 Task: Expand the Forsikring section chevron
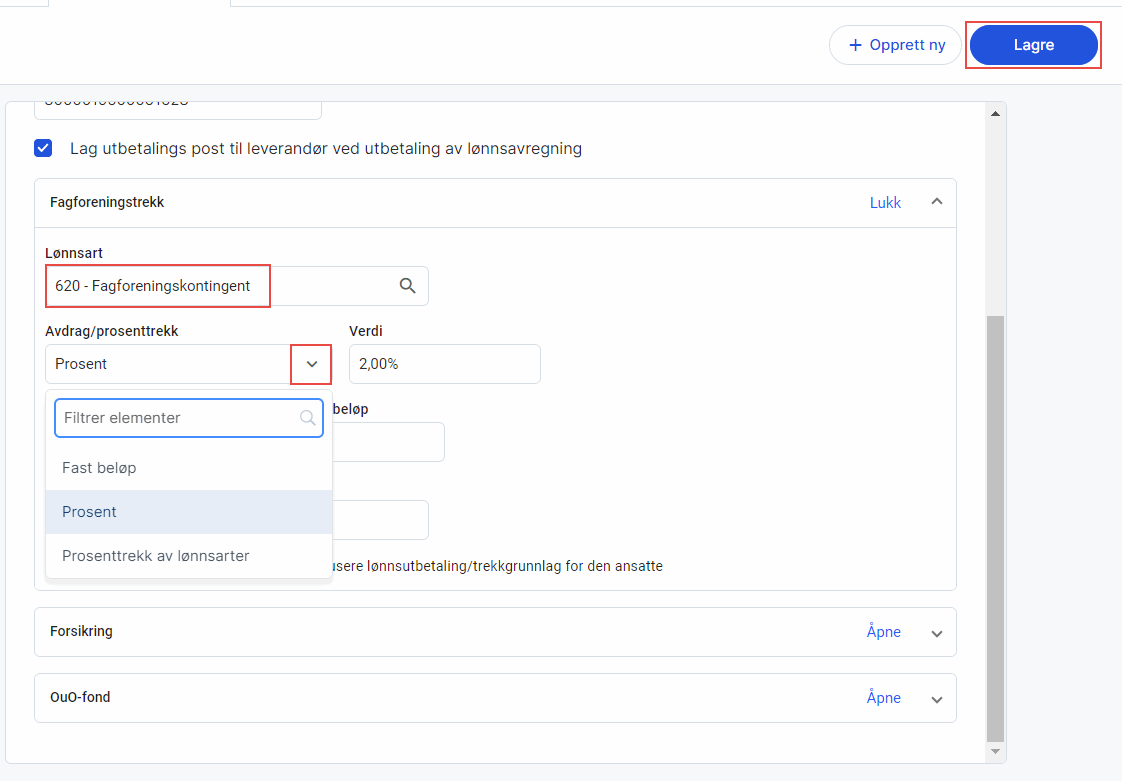coord(937,633)
